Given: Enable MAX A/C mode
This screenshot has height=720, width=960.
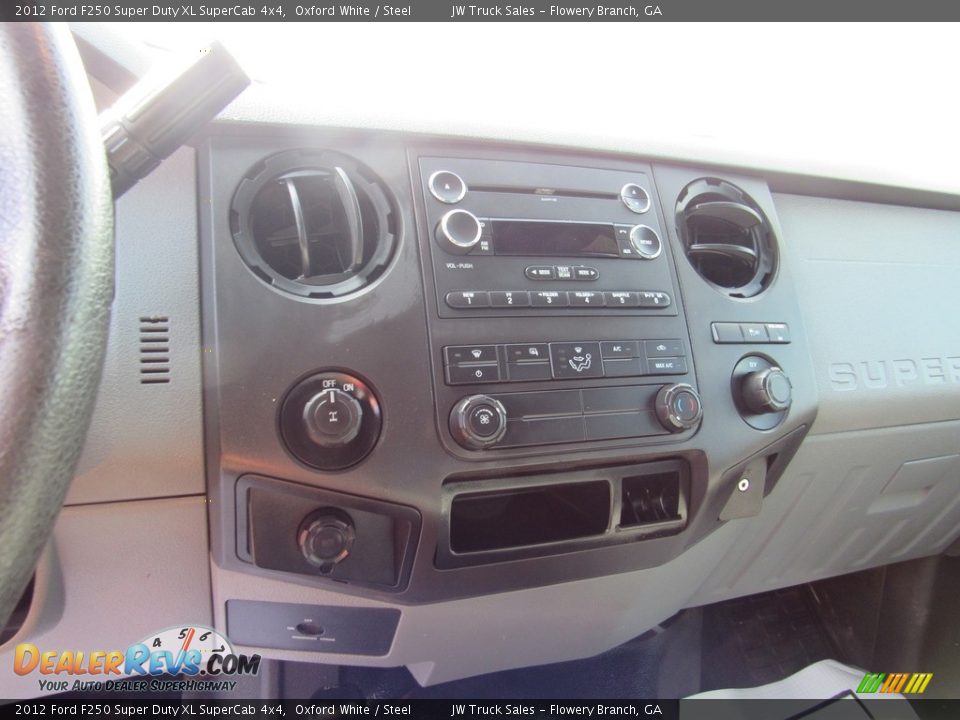Looking at the screenshot, I should [x=666, y=364].
